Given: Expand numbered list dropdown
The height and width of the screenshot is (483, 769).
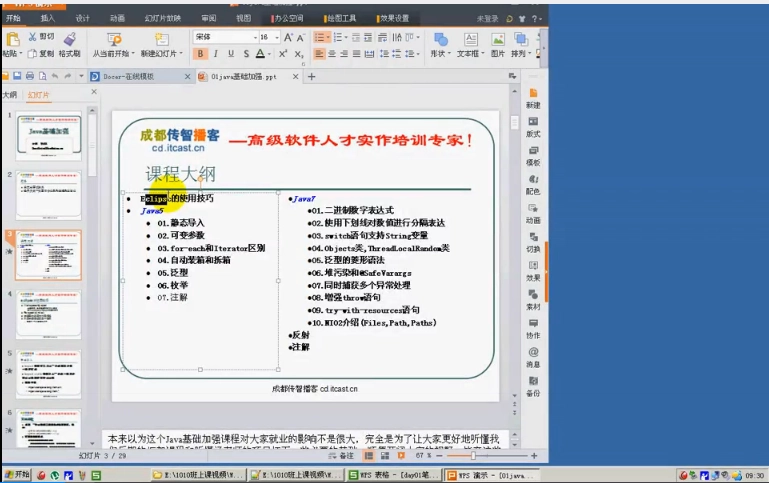Looking at the screenshot, I should point(346,37).
